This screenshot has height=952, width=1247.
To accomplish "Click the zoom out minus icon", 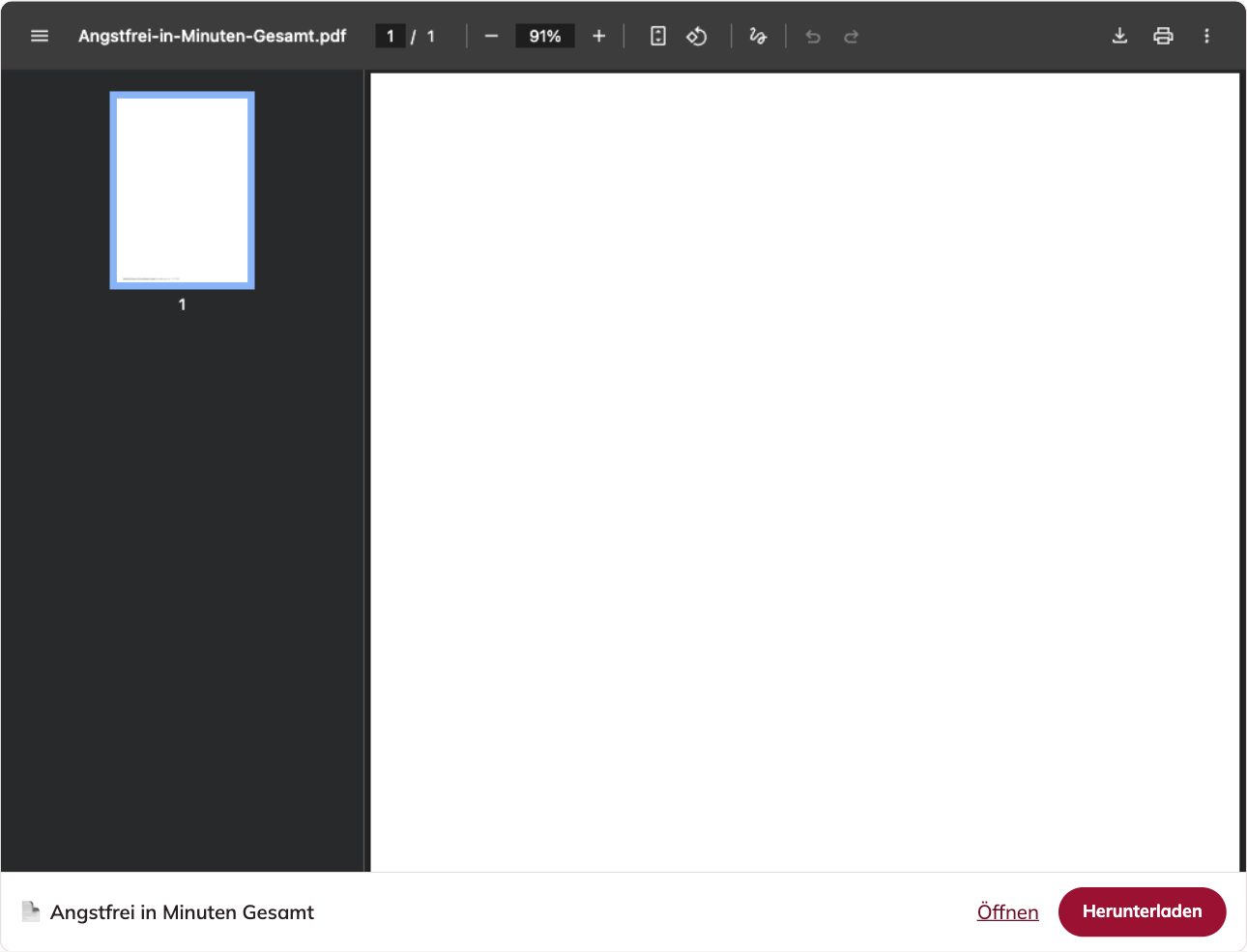I will 491,36.
